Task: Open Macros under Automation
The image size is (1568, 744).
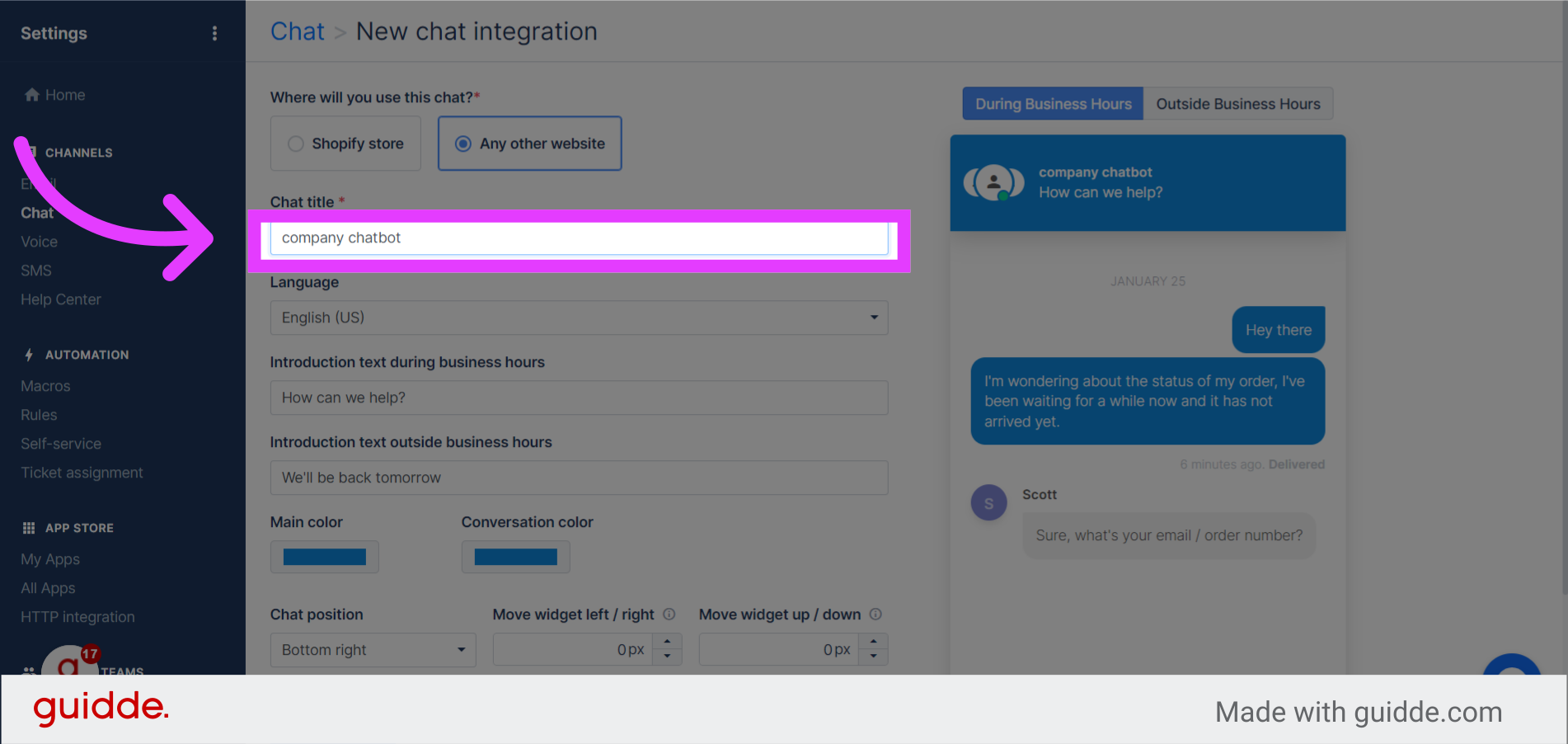Action: pos(45,386)
